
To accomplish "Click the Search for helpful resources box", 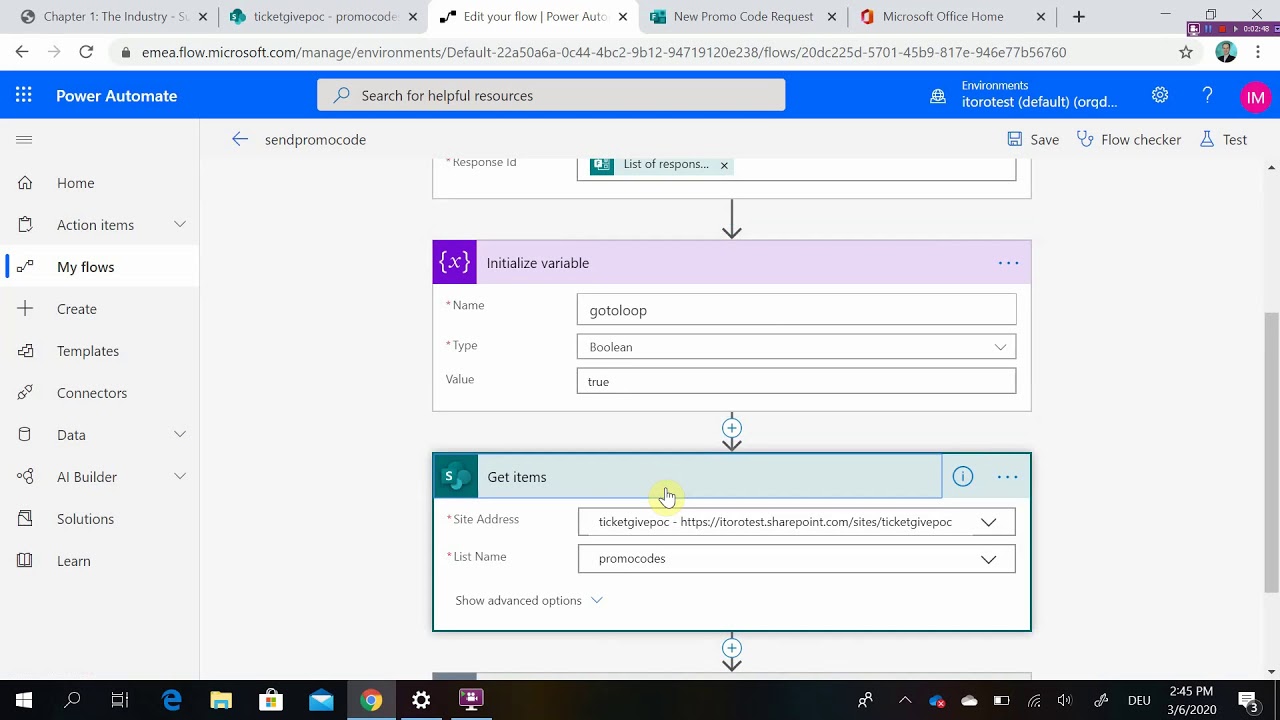I will pos(551,96).
